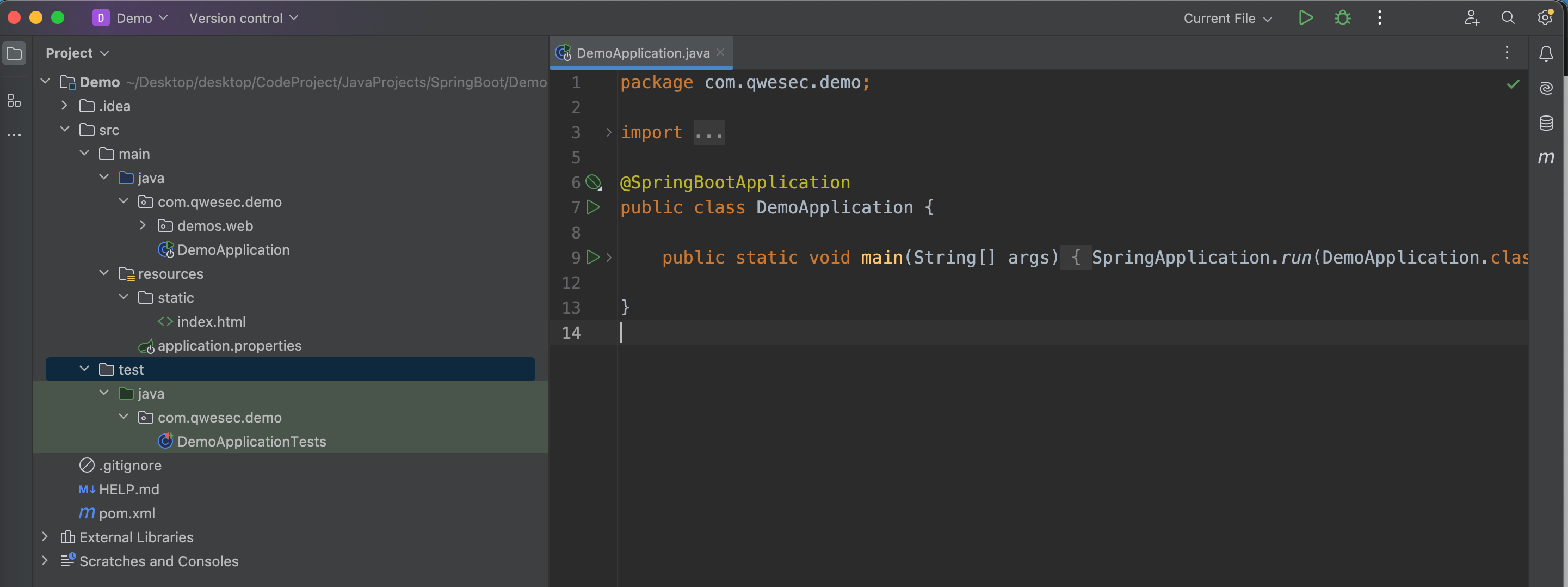Click the green inspection checkmark in editor
The width and height of the screenshot is (1568, 587).
[1513, 84]
